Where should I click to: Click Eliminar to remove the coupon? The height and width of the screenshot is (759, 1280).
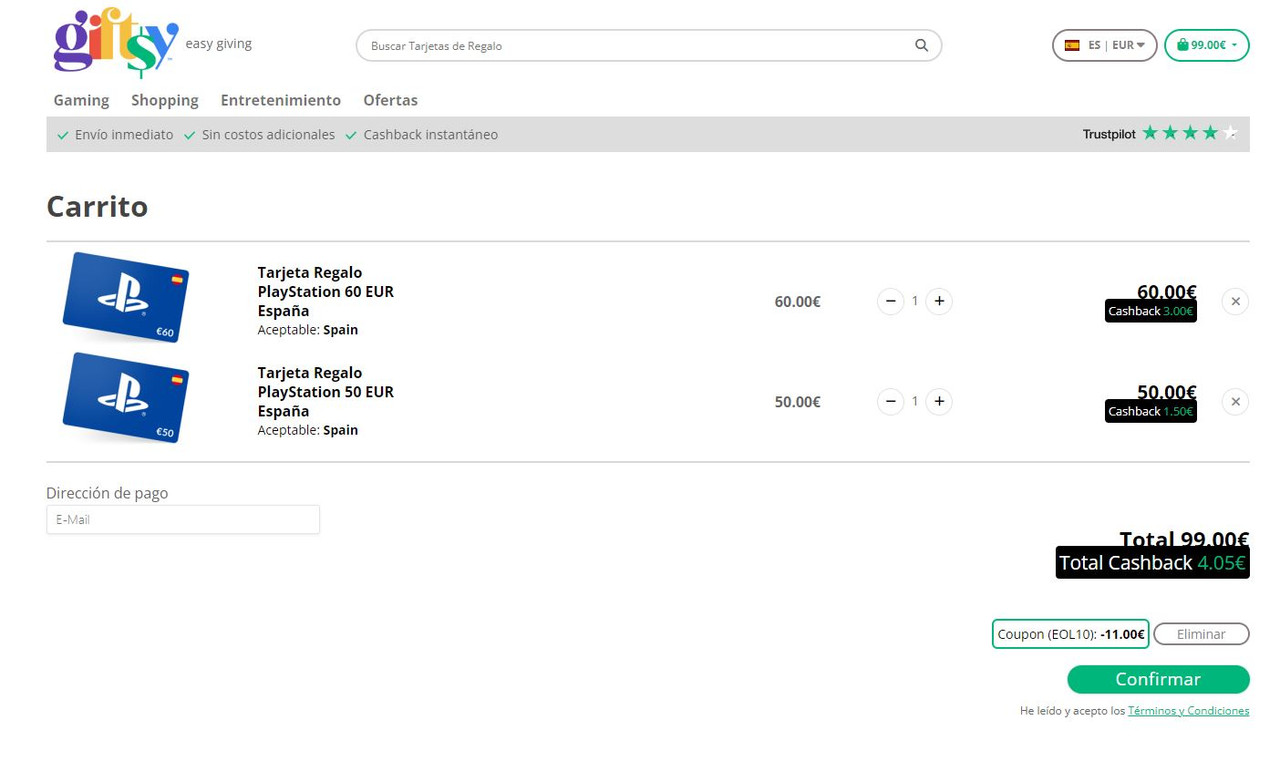pos(1201,634)
